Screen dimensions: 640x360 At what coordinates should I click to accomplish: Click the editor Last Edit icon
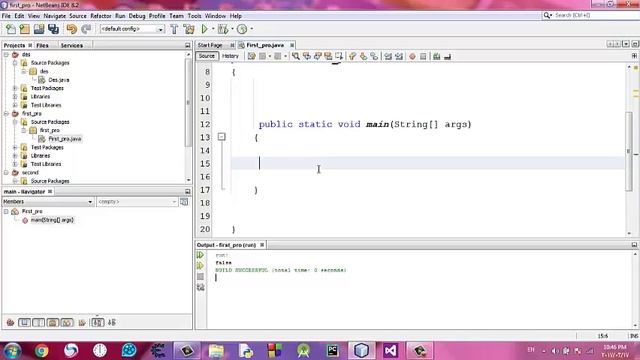(251, 56)
